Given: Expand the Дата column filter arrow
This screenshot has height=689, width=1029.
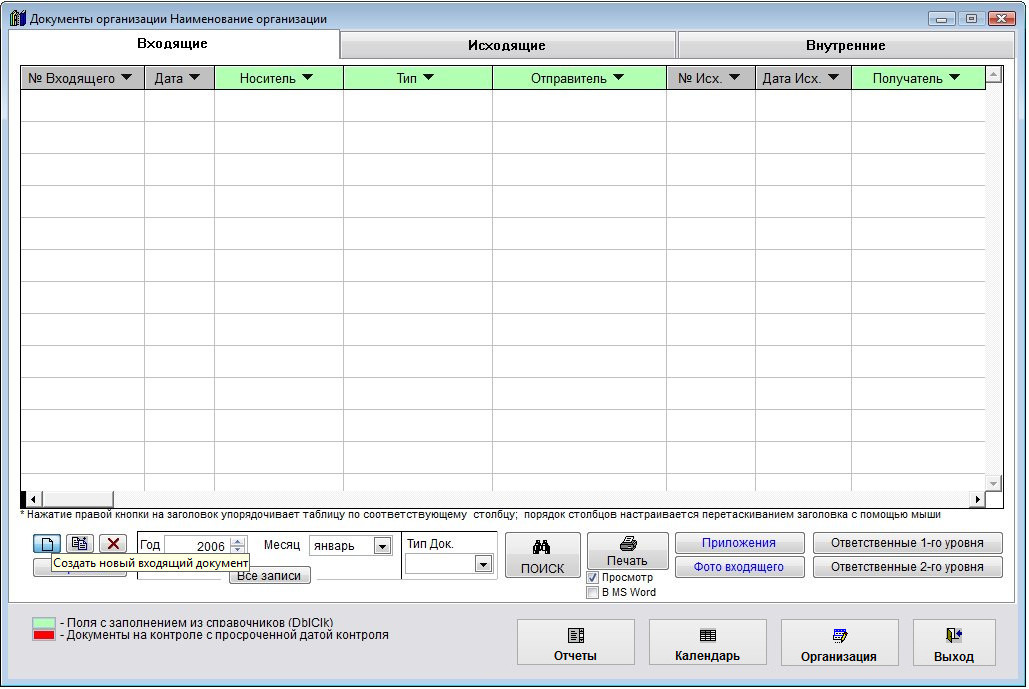Looking at the screenshot, I should 194,77.
